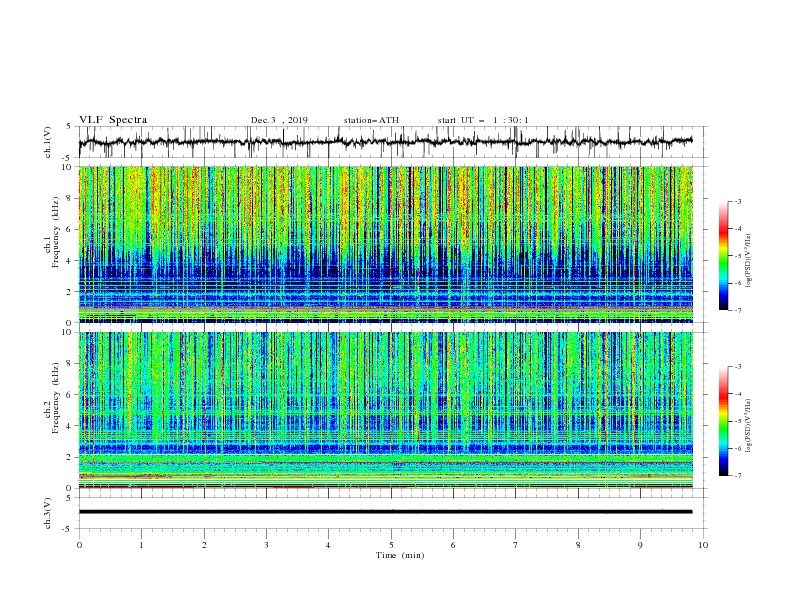Click the "7" tick on the time axis
The height and width of the screenshot is (612, 792).
[x=516, y=545]
